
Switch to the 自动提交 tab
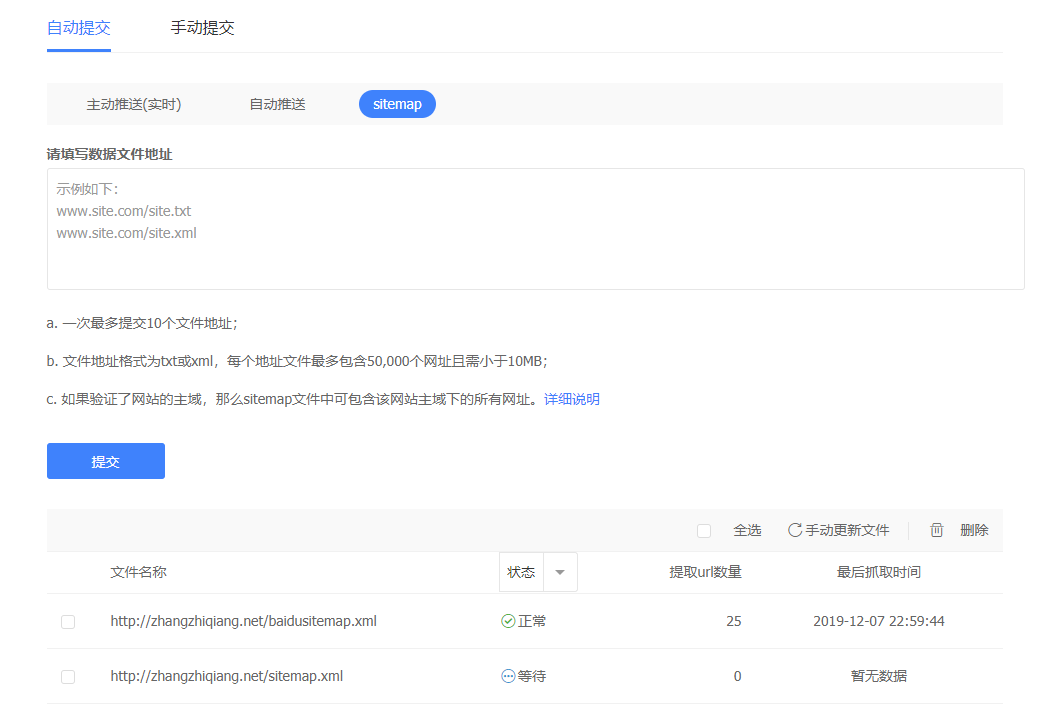(x=79, y=28)
